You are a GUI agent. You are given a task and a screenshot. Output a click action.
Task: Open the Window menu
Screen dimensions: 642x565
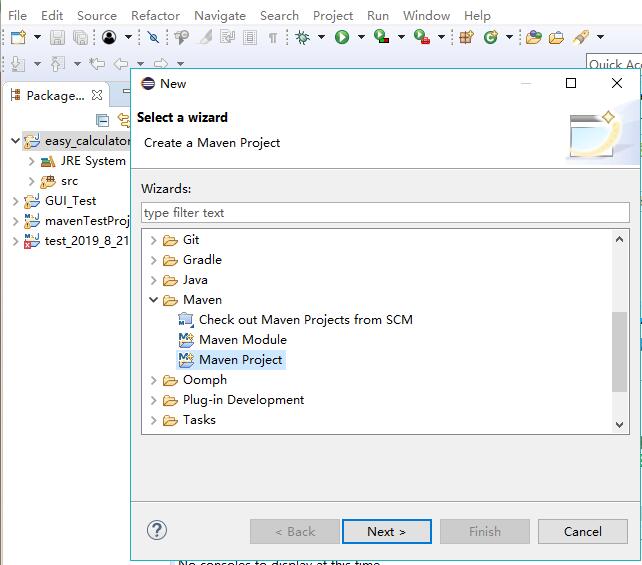(x=426, y=16)
